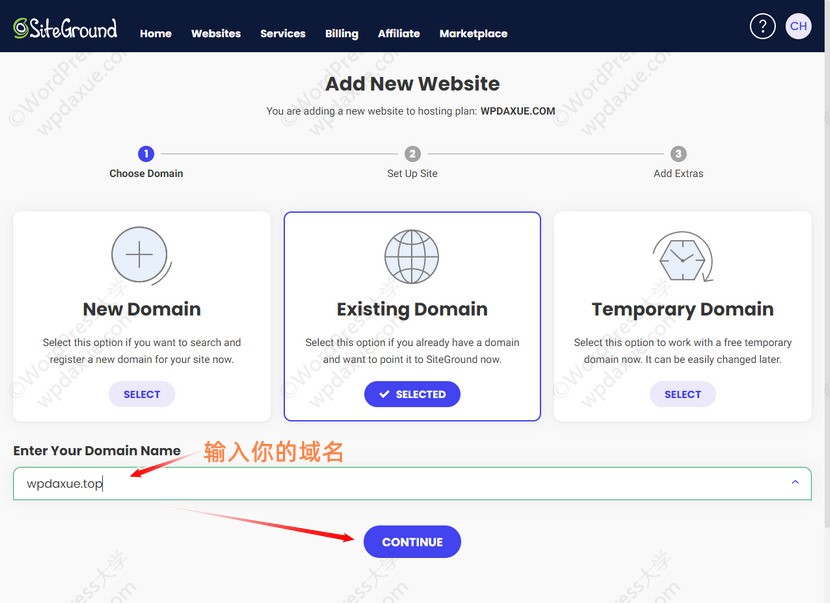Click the Add New Website title
The image size is (830, 603).
point(412,84)
